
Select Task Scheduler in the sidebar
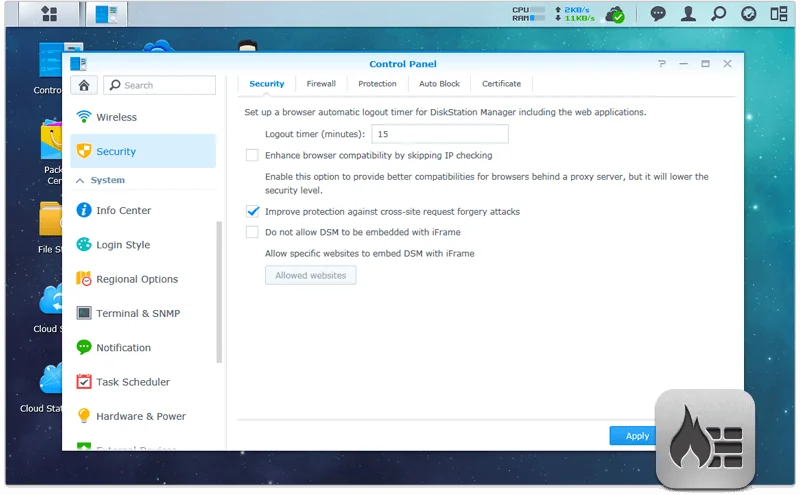(132, 382)
